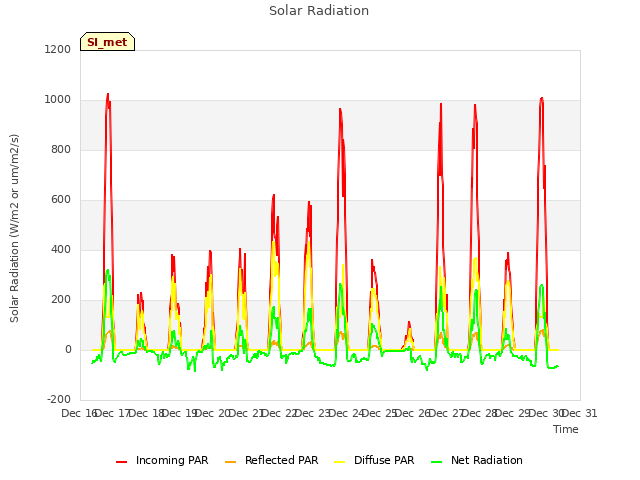Click the 1200 y-axis tick label
Viewport: 640px width, 480px height.
tap(58, 49)
